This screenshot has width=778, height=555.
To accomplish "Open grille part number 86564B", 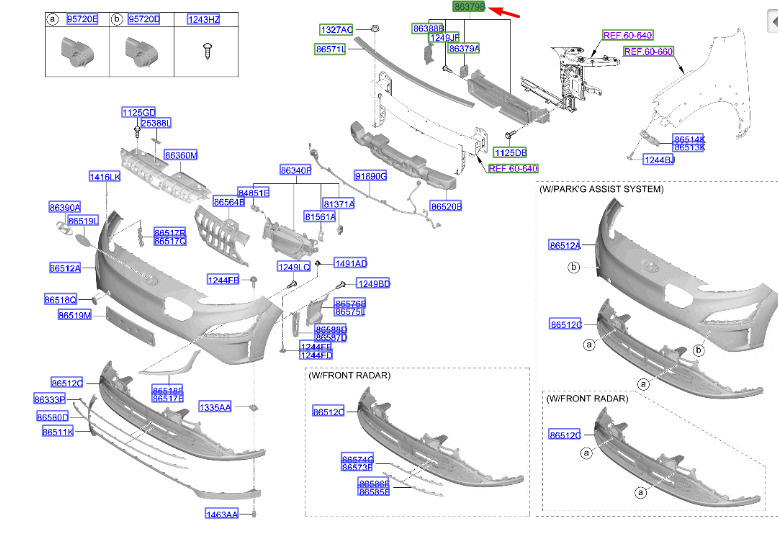I will [x=229, y=202].
